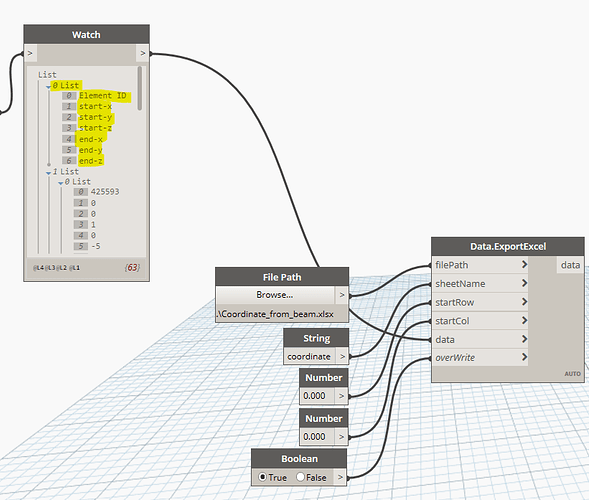This screenshot has height=500, width=589.
Task: Click the @L2 list level label
Action: 62,268
